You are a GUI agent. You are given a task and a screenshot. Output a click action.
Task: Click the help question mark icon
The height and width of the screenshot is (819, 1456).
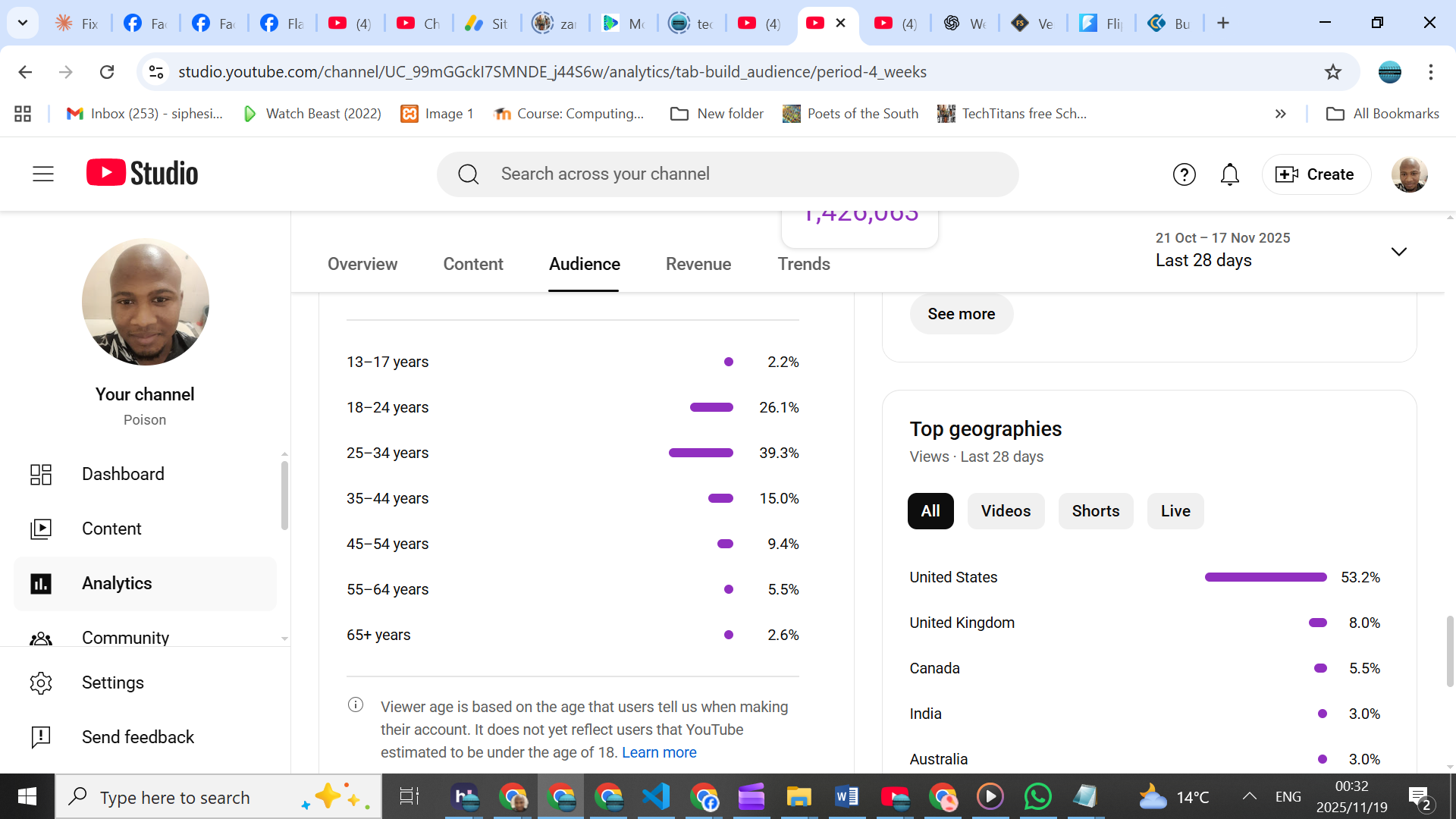[1184, 174]
